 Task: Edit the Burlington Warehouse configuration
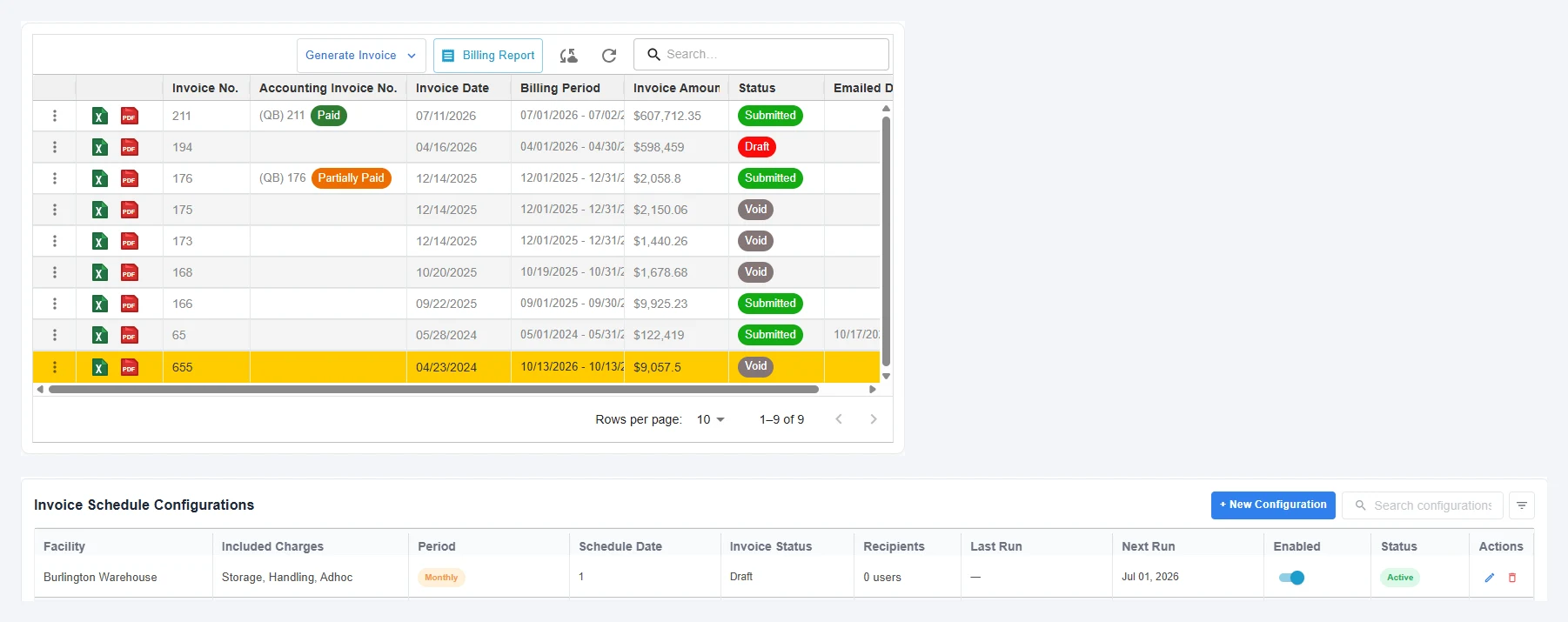(1490, 578)
